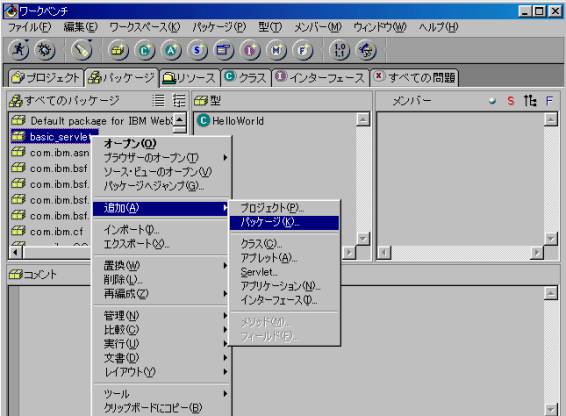
Task: Switch to the リソース tab
Action: coord(190,78)
